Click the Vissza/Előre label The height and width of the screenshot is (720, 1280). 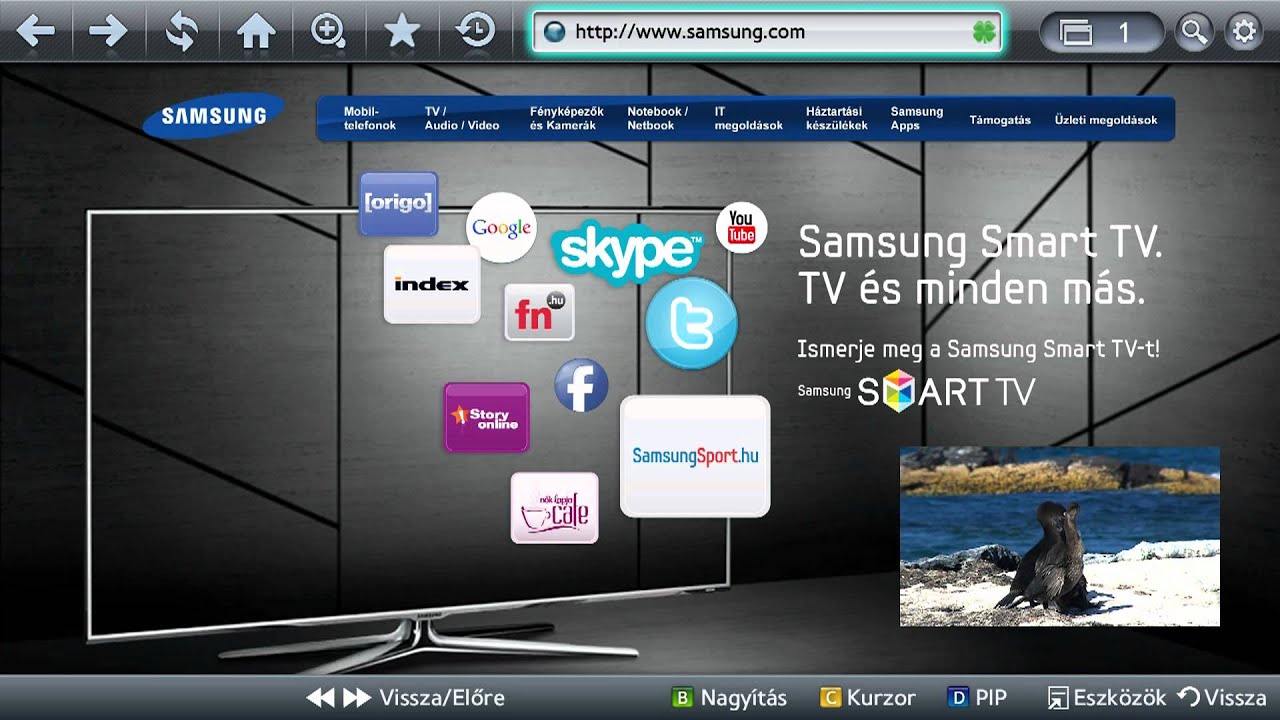point(442,698)
